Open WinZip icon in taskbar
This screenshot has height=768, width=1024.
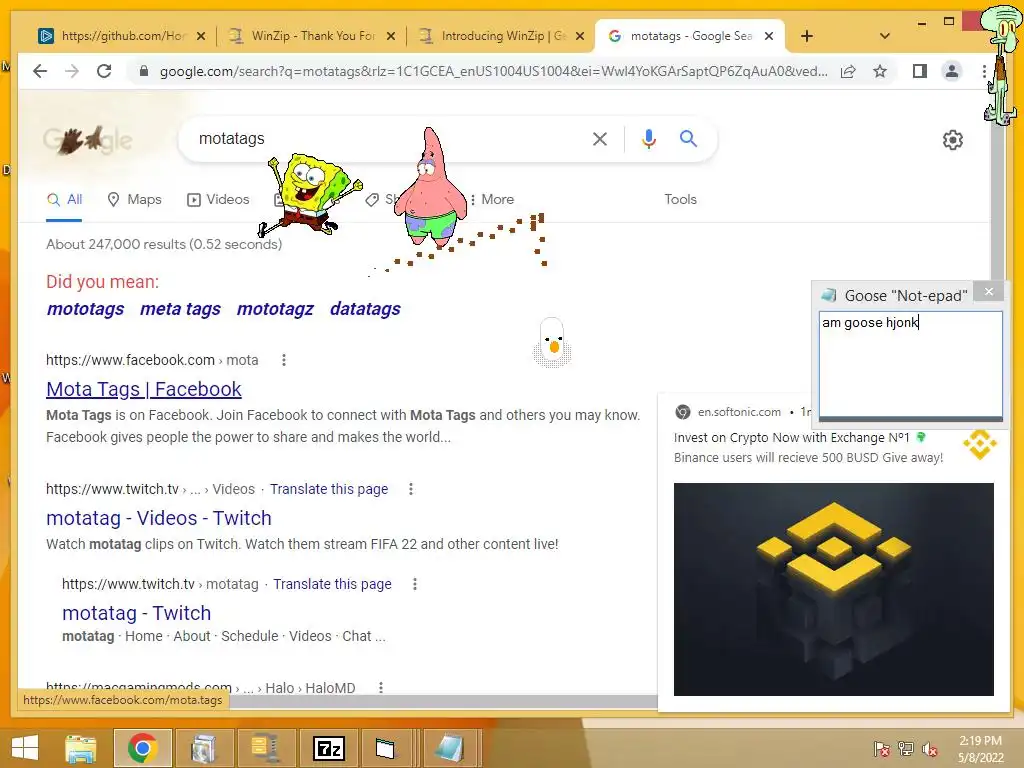click(265, 748)
